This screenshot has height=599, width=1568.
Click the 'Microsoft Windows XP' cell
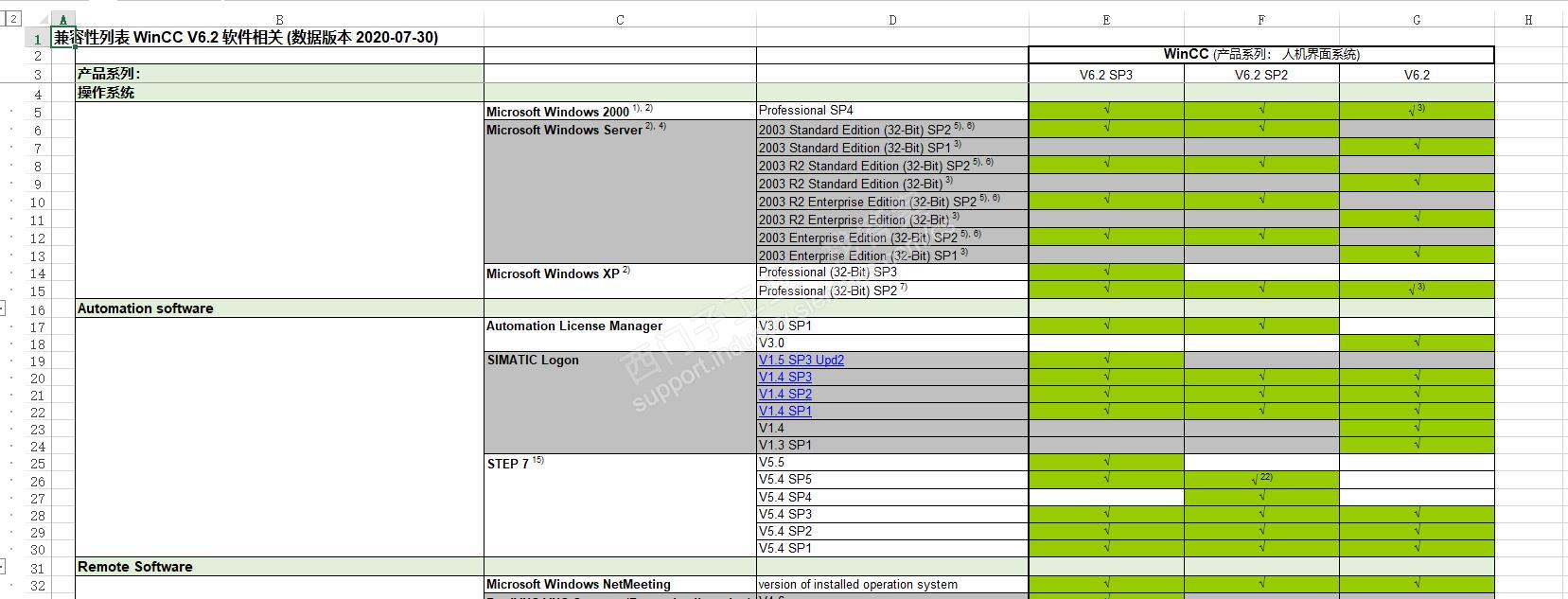point(620,281)
